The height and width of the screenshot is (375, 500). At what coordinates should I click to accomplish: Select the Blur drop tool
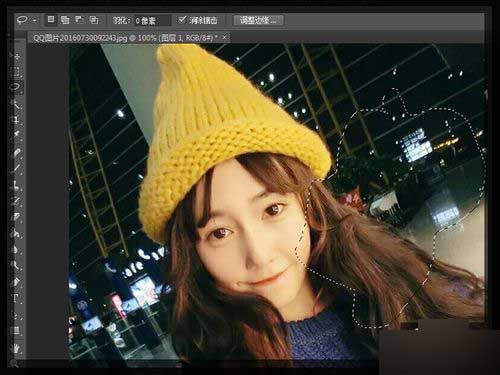point(16,249)
